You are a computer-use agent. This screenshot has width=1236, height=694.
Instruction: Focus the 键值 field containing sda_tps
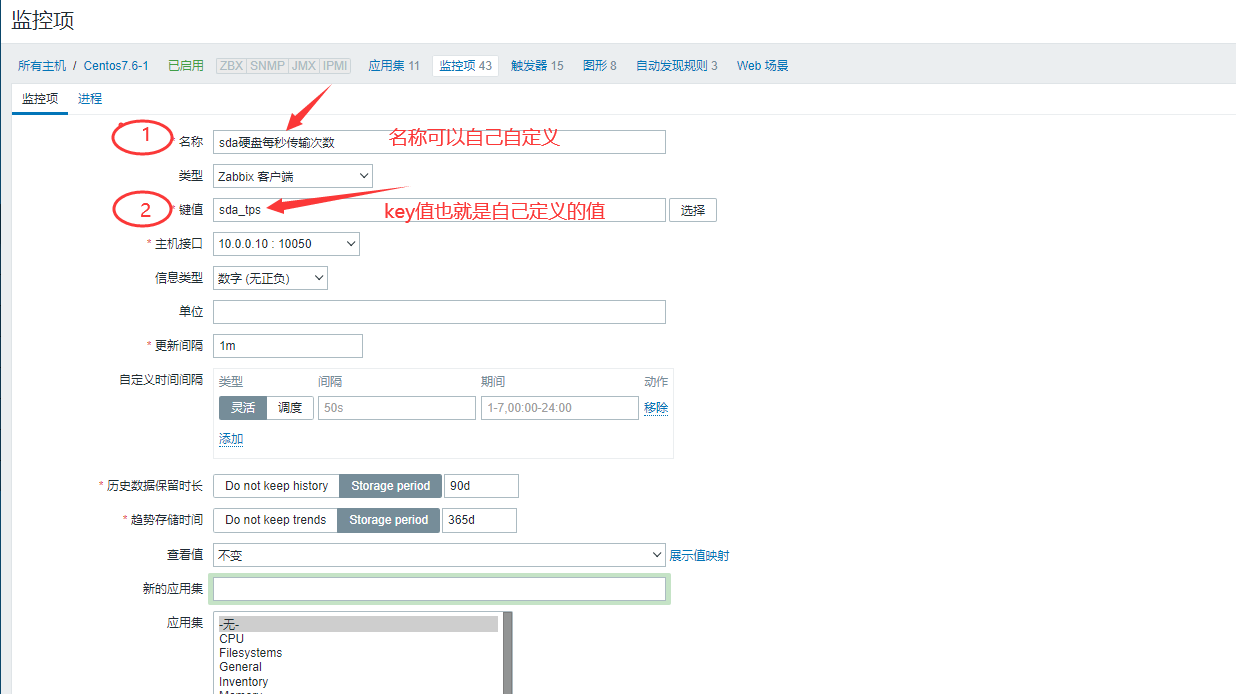439,210
